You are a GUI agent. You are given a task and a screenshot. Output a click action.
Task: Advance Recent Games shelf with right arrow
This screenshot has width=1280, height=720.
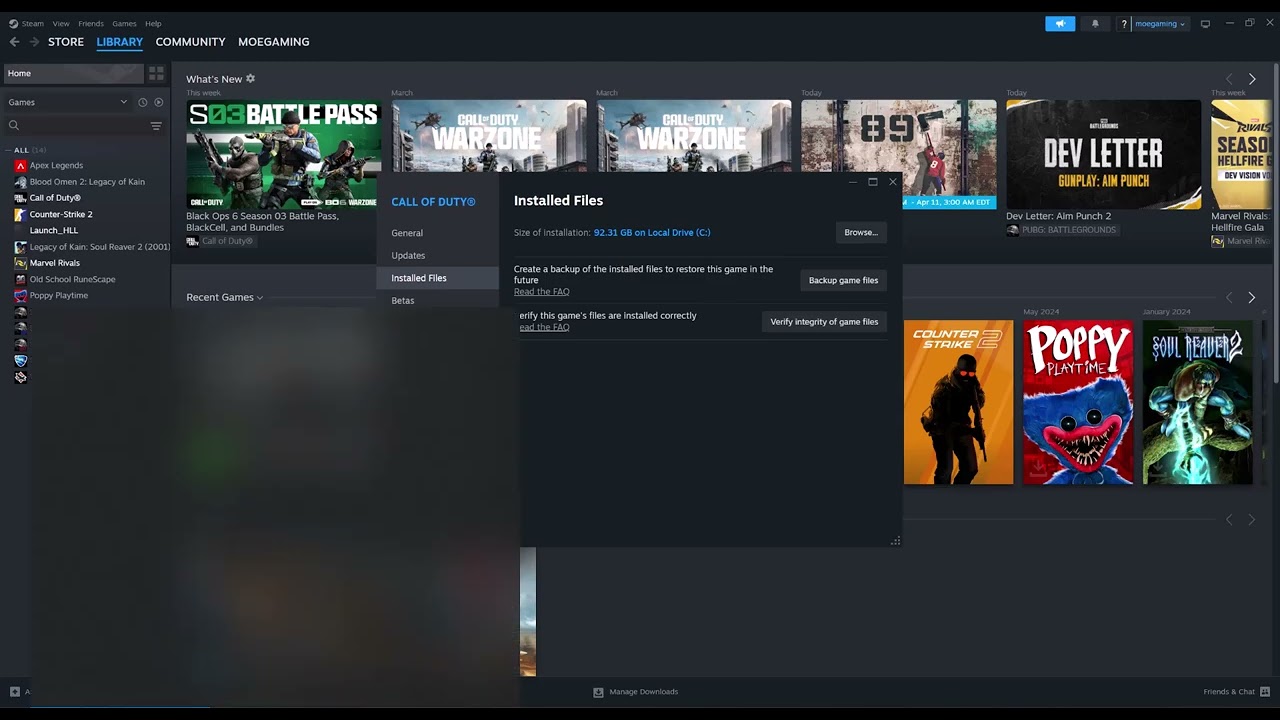click(1251, 297)
